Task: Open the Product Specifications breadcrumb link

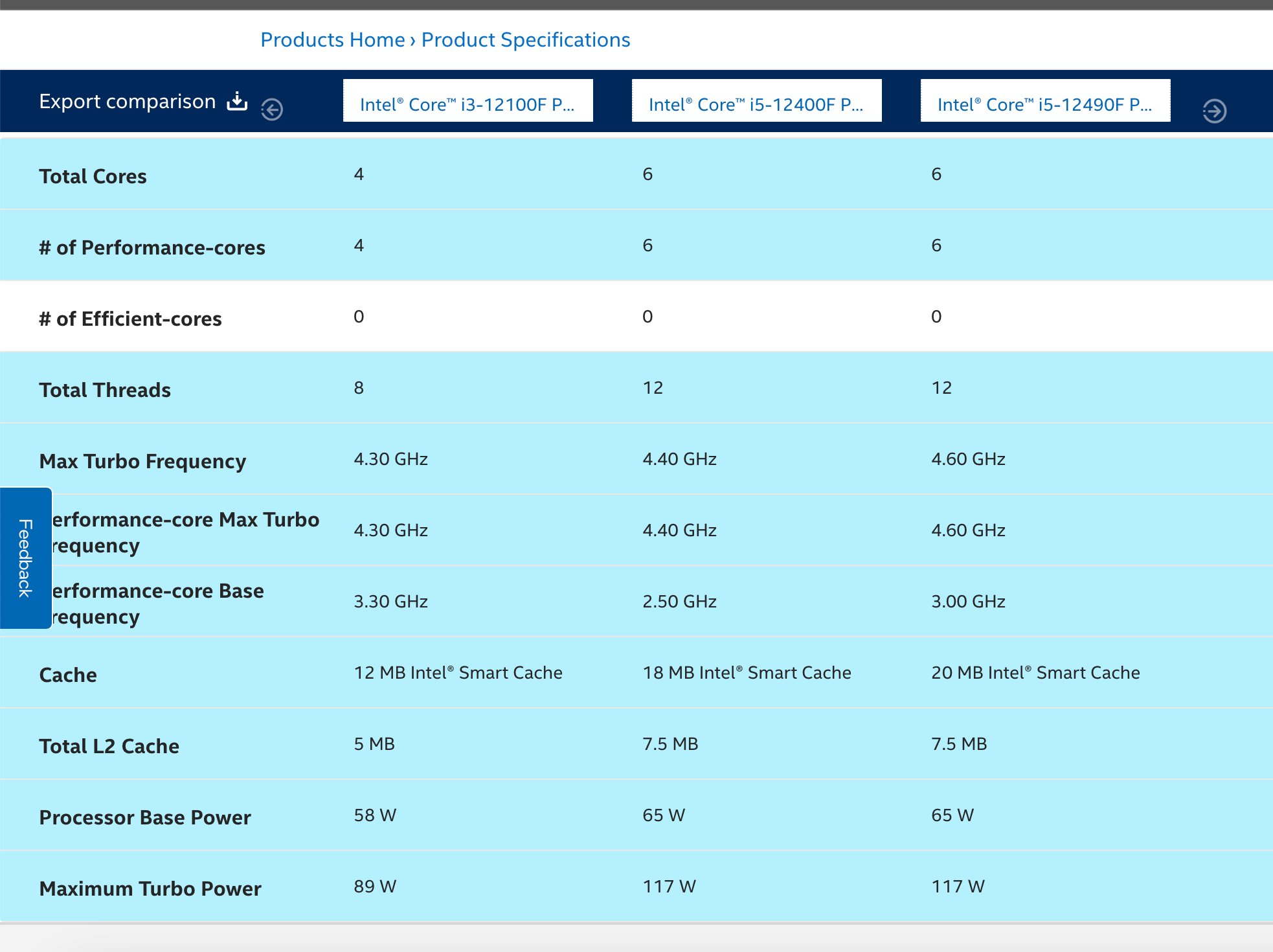Action: click(x=526, y=40)
